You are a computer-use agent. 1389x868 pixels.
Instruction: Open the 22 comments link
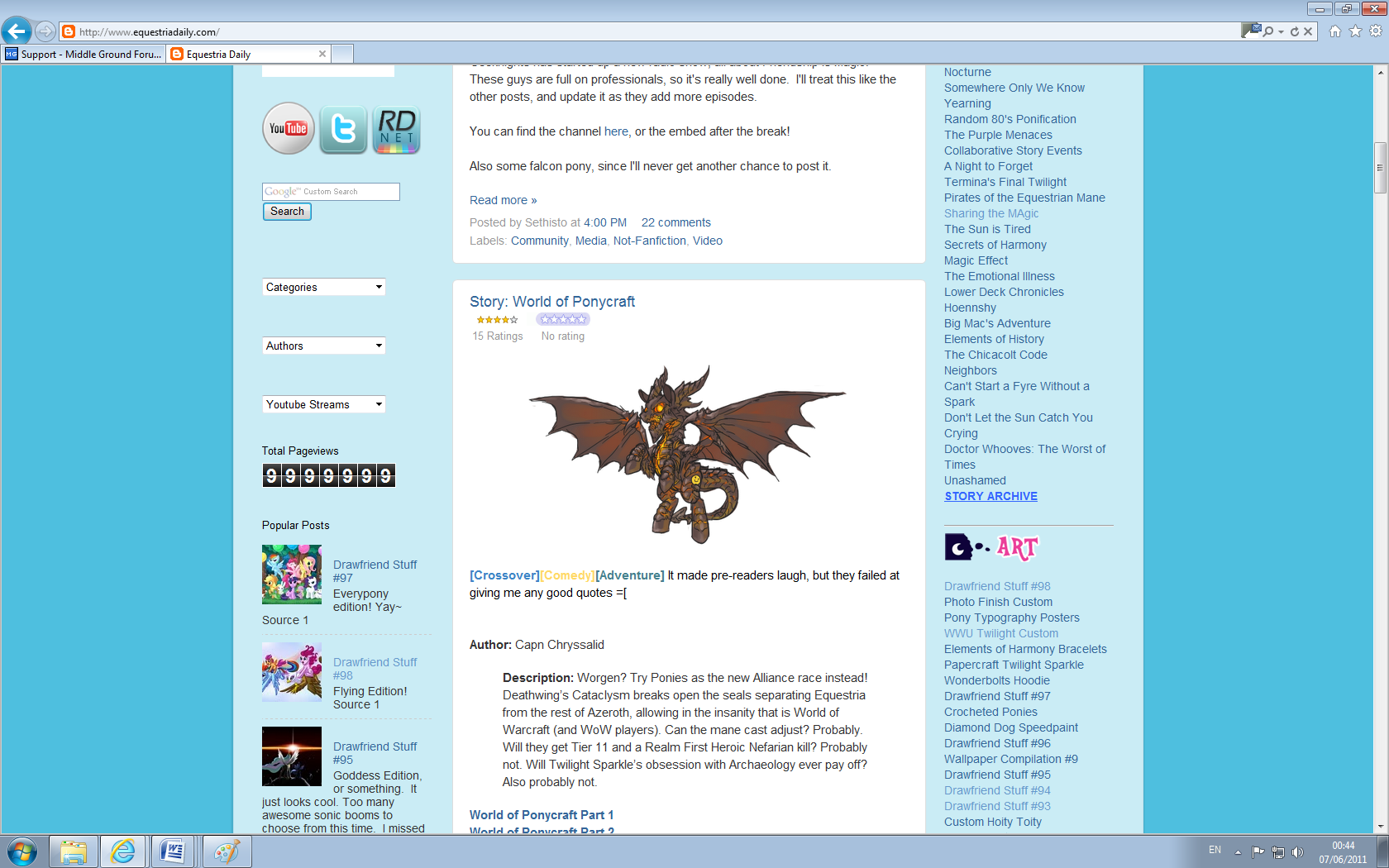point(676,222)
